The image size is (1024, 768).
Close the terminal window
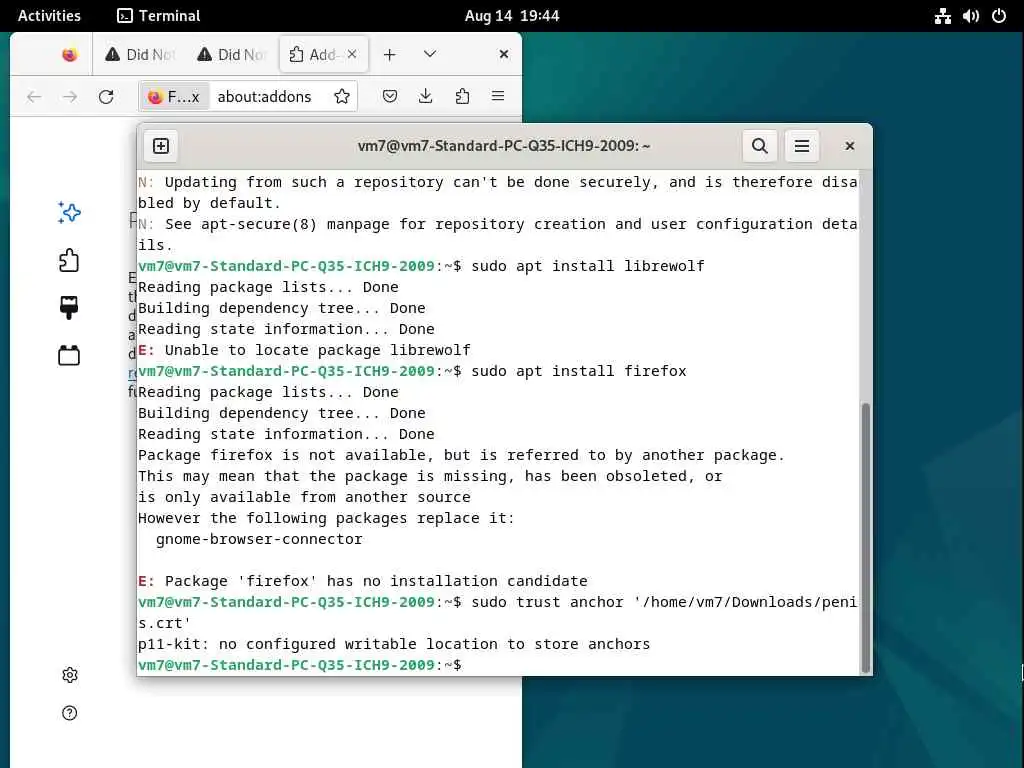pyautogui.click(x=850, y=146)
